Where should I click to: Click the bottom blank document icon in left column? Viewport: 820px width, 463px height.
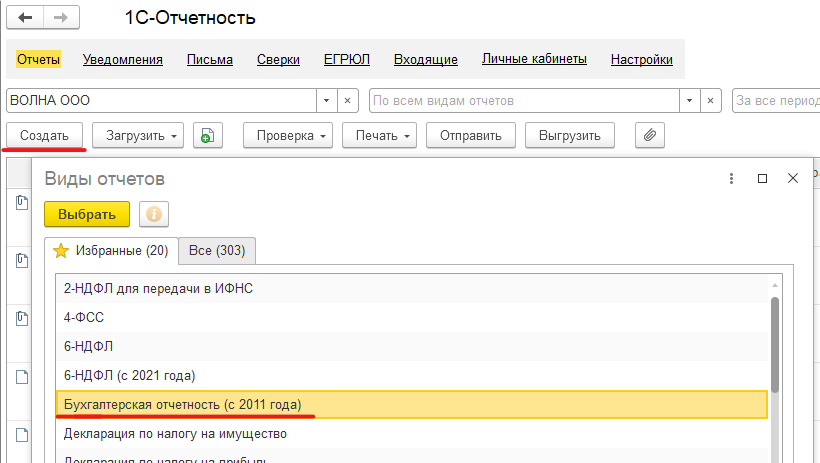point(21,435)
